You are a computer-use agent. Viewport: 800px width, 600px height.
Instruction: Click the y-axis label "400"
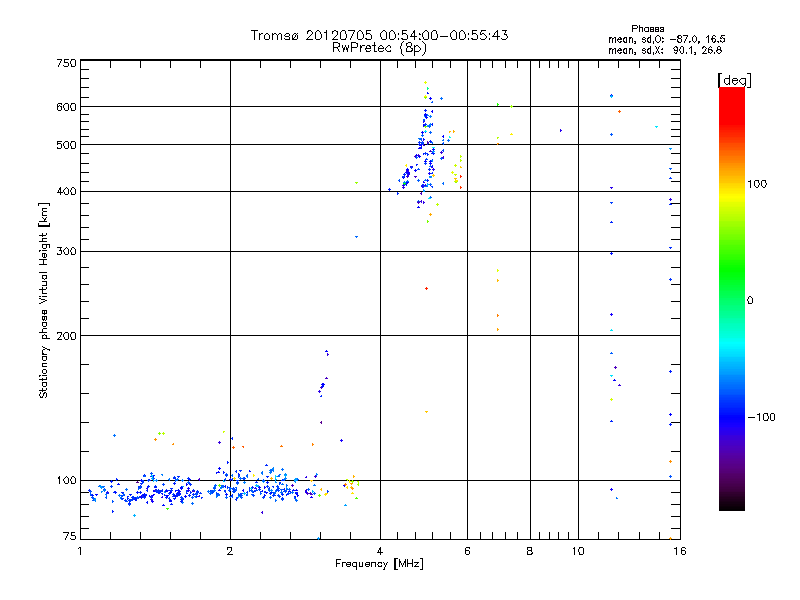[x=66, y=192]
